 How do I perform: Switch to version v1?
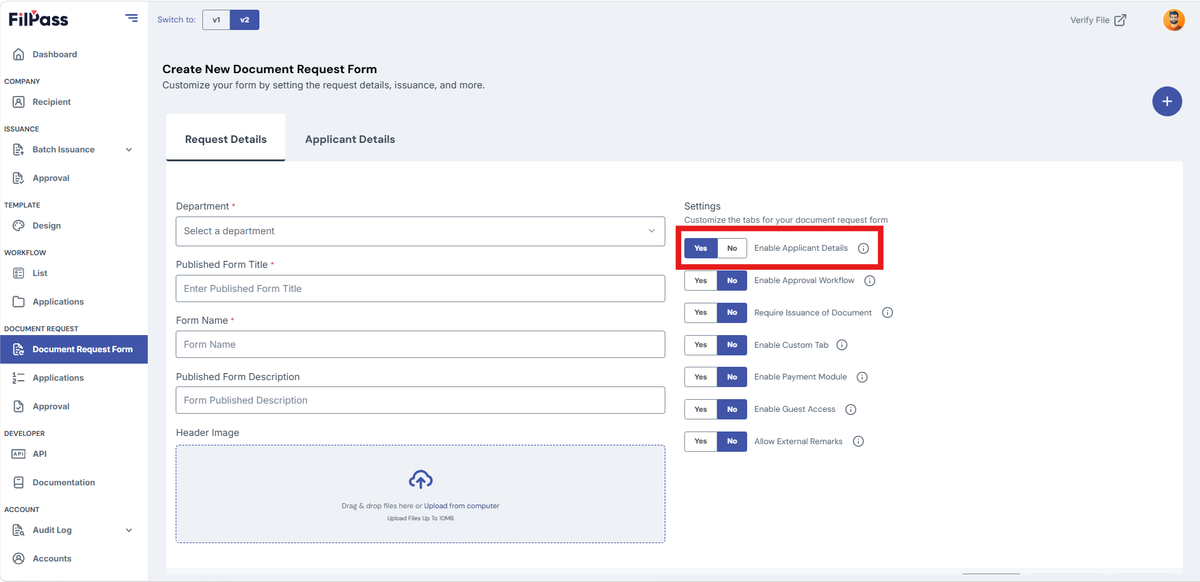tap(216, 20)
